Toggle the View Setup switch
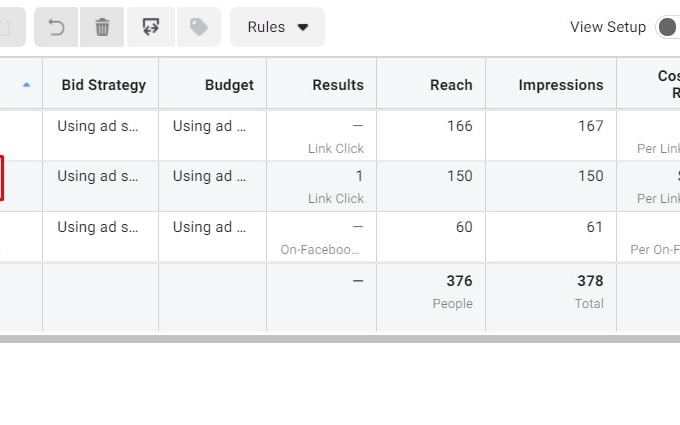 (668, 27)
